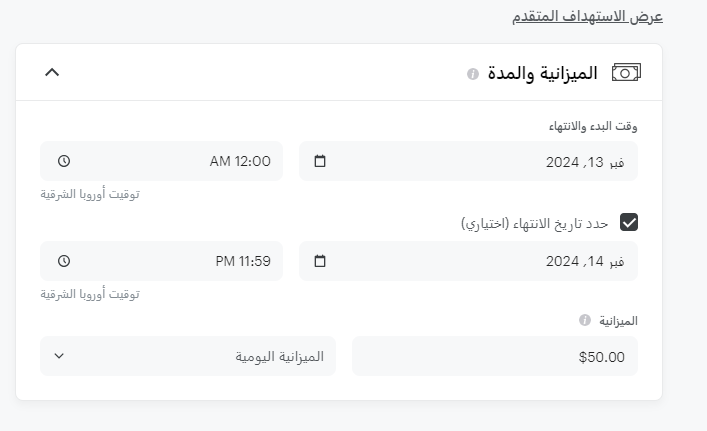707x431 pixels.
Task: Click the $50.00 budget amount field
Action: (495, 356)
